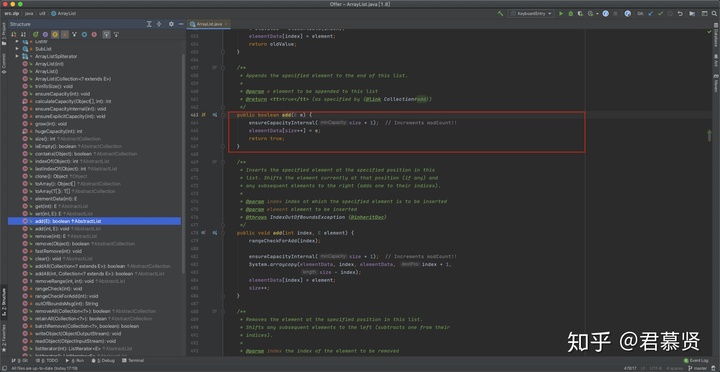Toggle Autoscroll from Source in Structure toolbar

[116, 34]
